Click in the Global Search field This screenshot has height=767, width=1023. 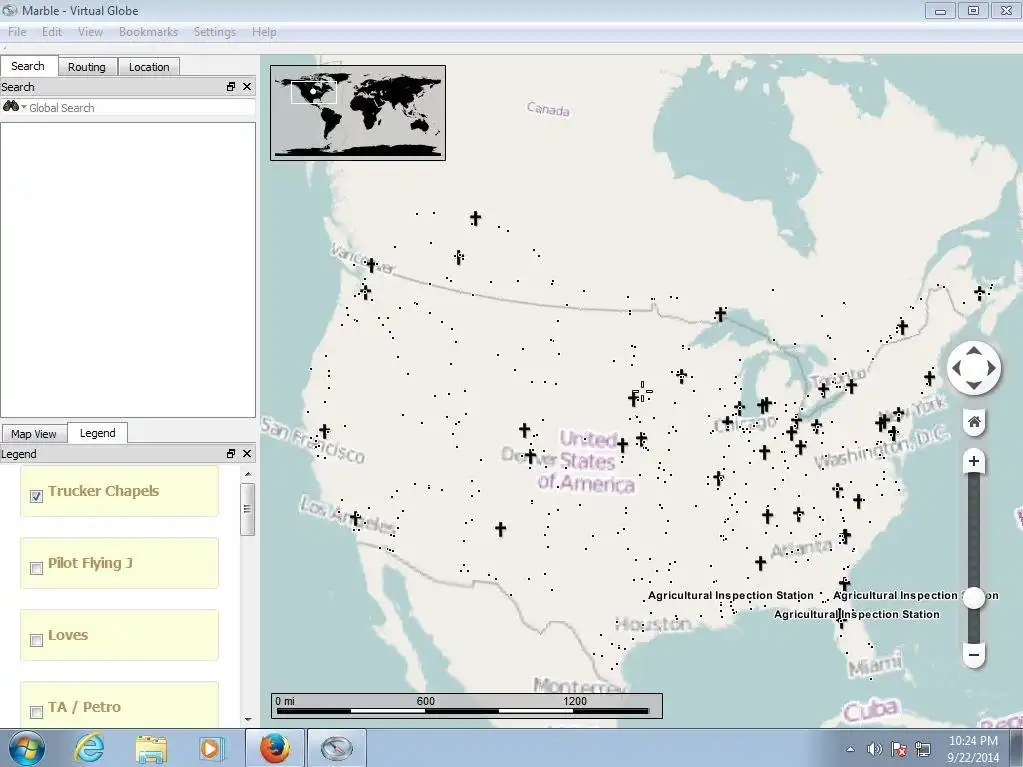coord(140,108)
